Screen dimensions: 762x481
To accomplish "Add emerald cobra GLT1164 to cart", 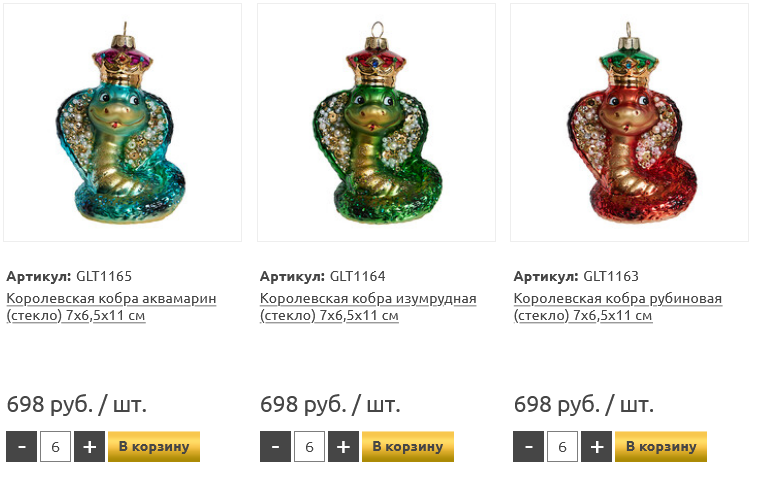I will click(408, 447).
